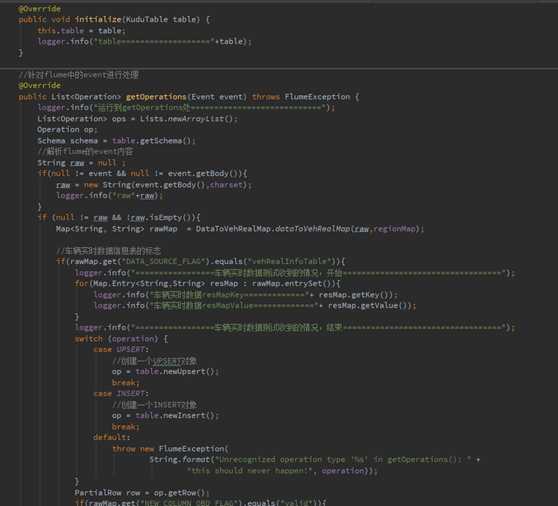Click 'break;' under the INSERT case

pyautogui.click(x=126, y=427)
